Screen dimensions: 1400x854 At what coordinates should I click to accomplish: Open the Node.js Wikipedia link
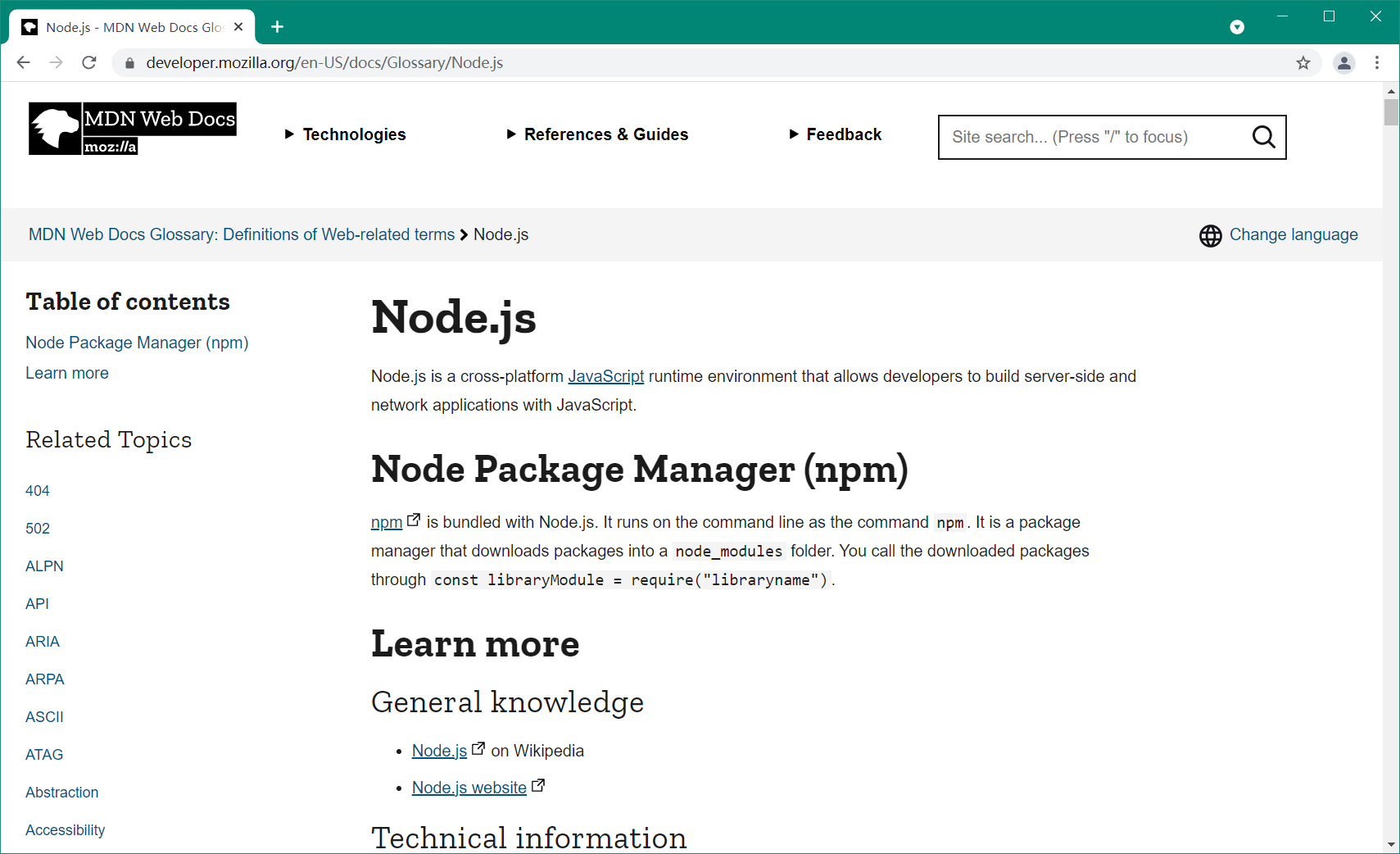tap(439, 751)
